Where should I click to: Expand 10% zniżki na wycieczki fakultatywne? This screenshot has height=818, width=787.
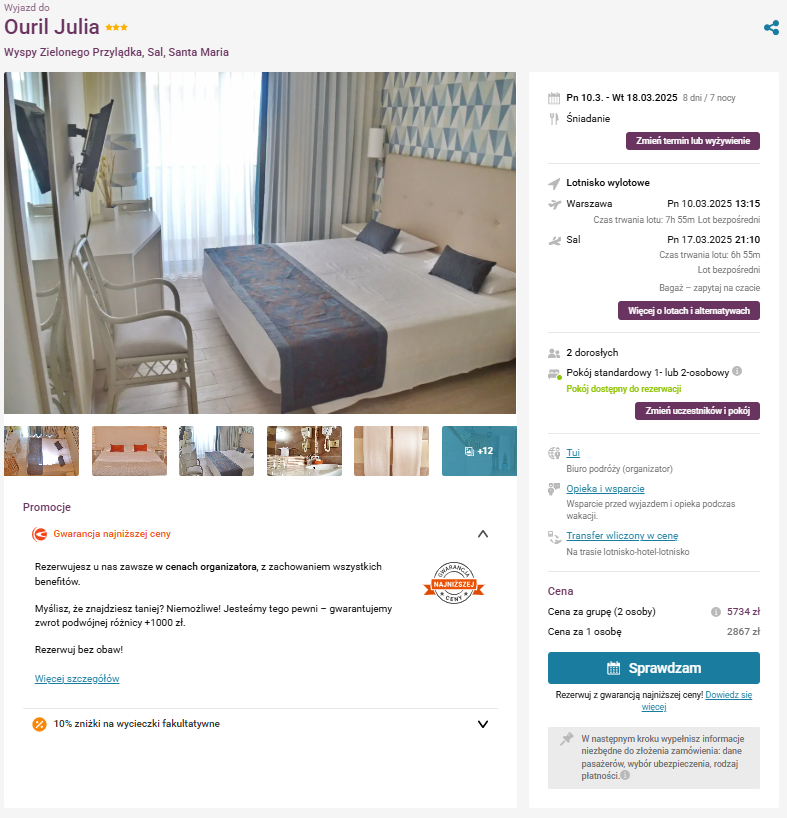[x=483, y=724]
